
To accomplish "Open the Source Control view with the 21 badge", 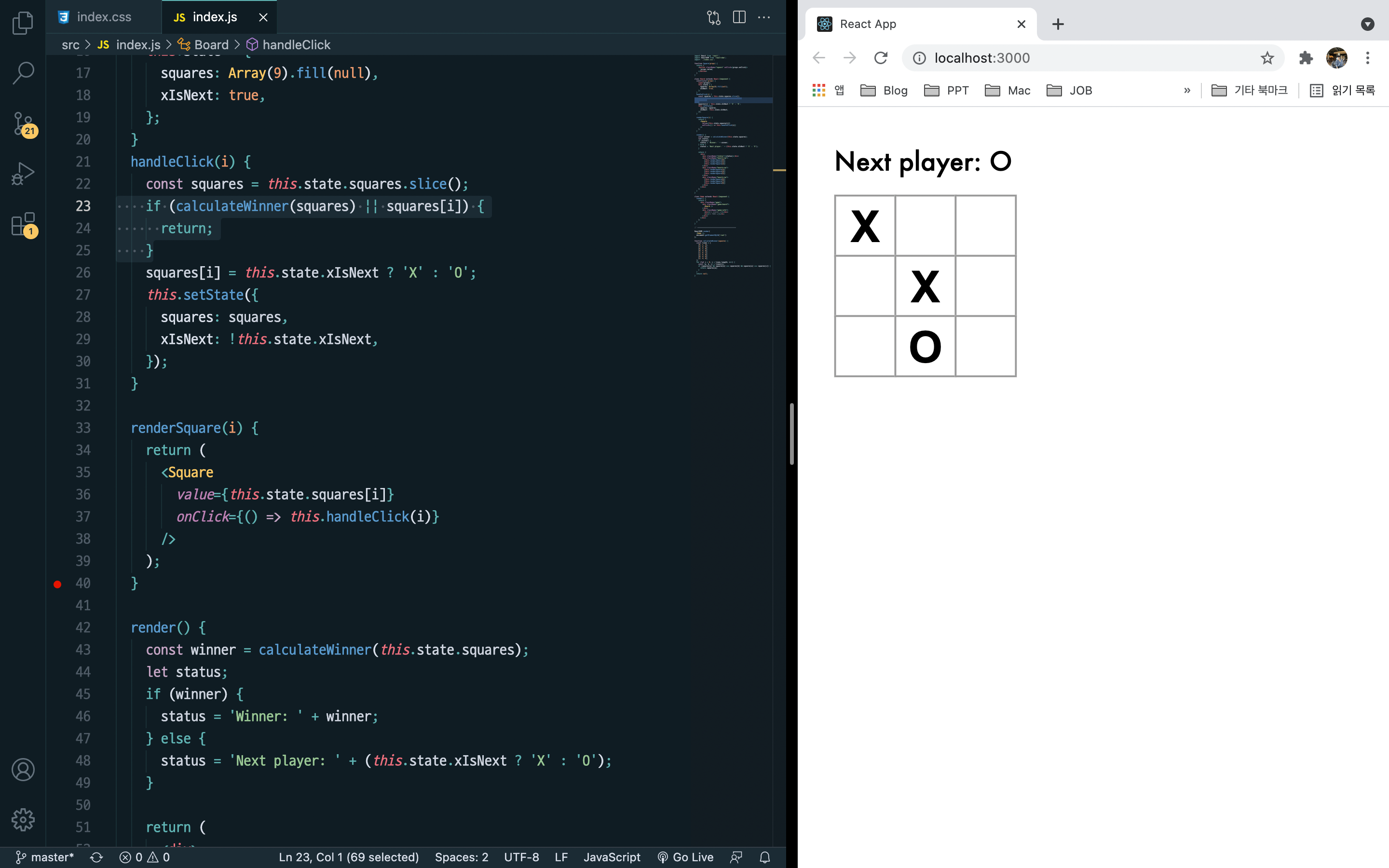I will [23, 123].
